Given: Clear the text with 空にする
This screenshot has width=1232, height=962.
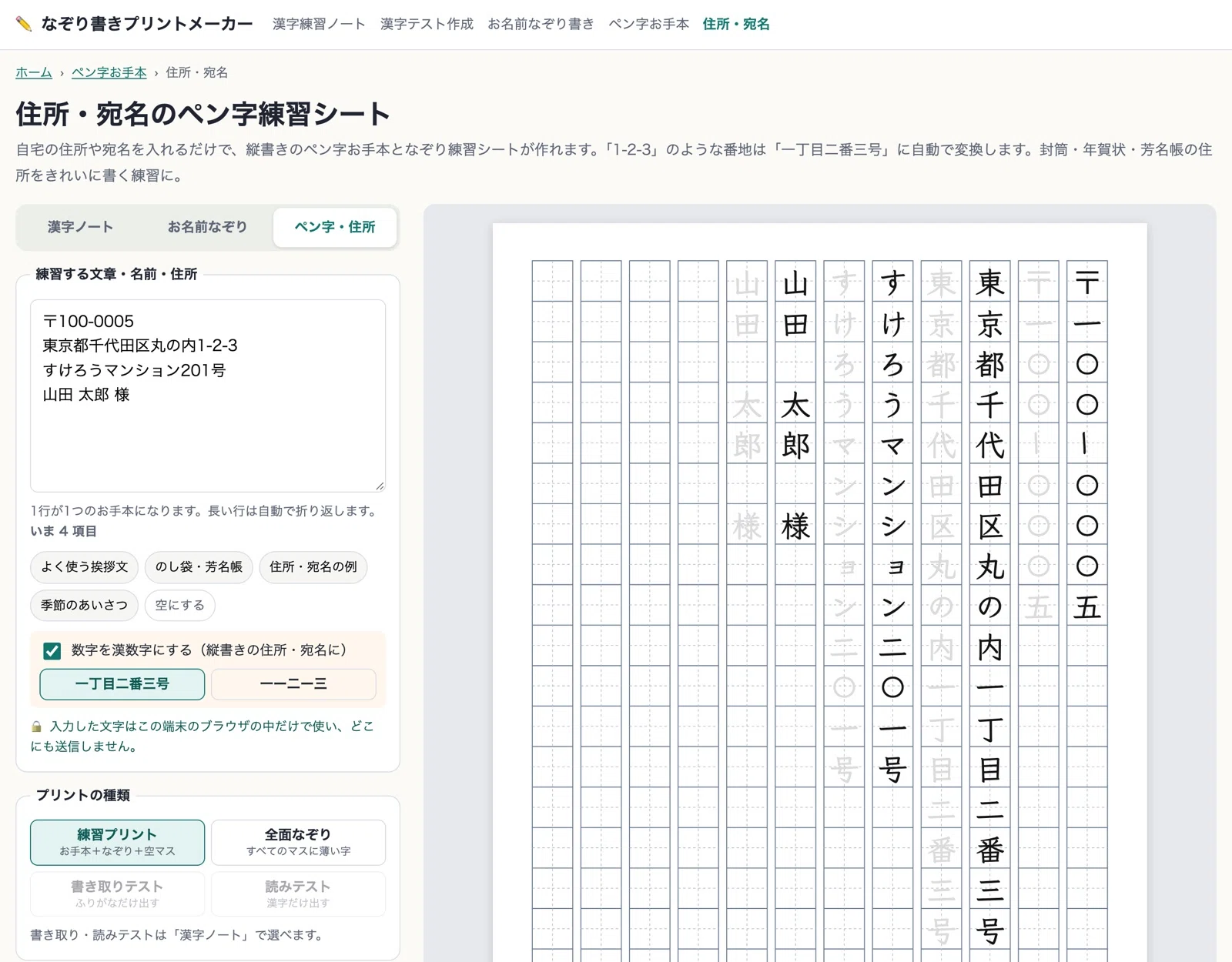Looking at the screenshot, I should 180,606.
